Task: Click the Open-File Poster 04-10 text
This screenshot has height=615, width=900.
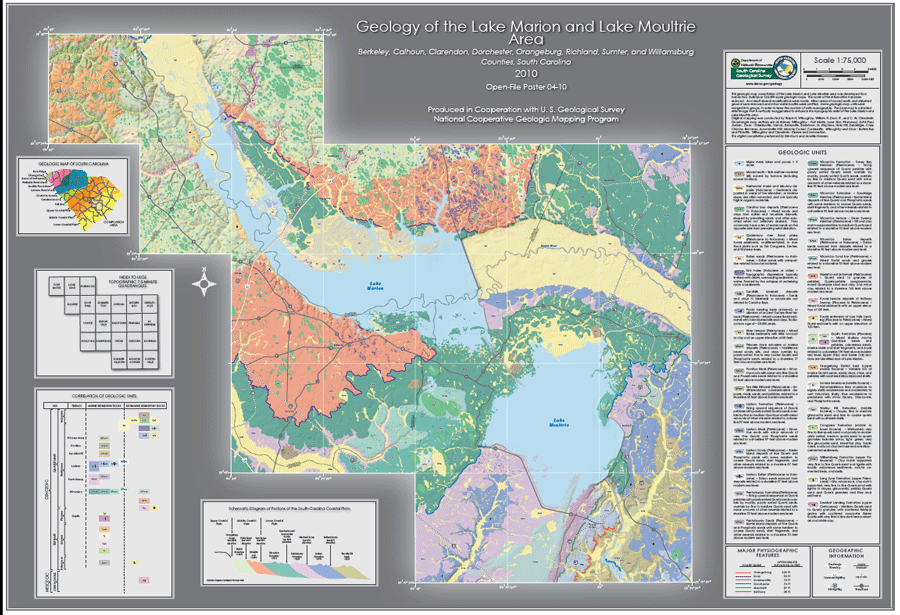Action: tap(518, 88)
